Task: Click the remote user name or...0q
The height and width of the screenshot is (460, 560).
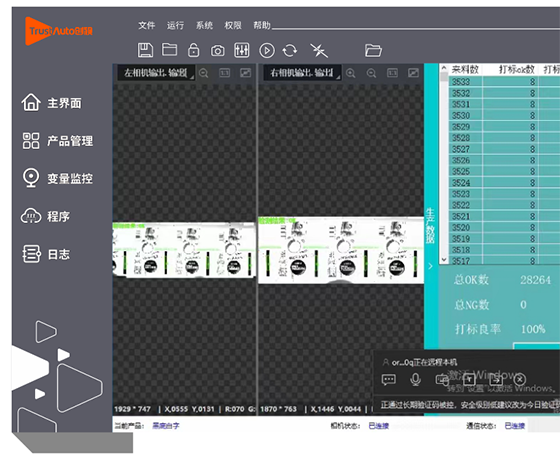Action: point(402,362)
